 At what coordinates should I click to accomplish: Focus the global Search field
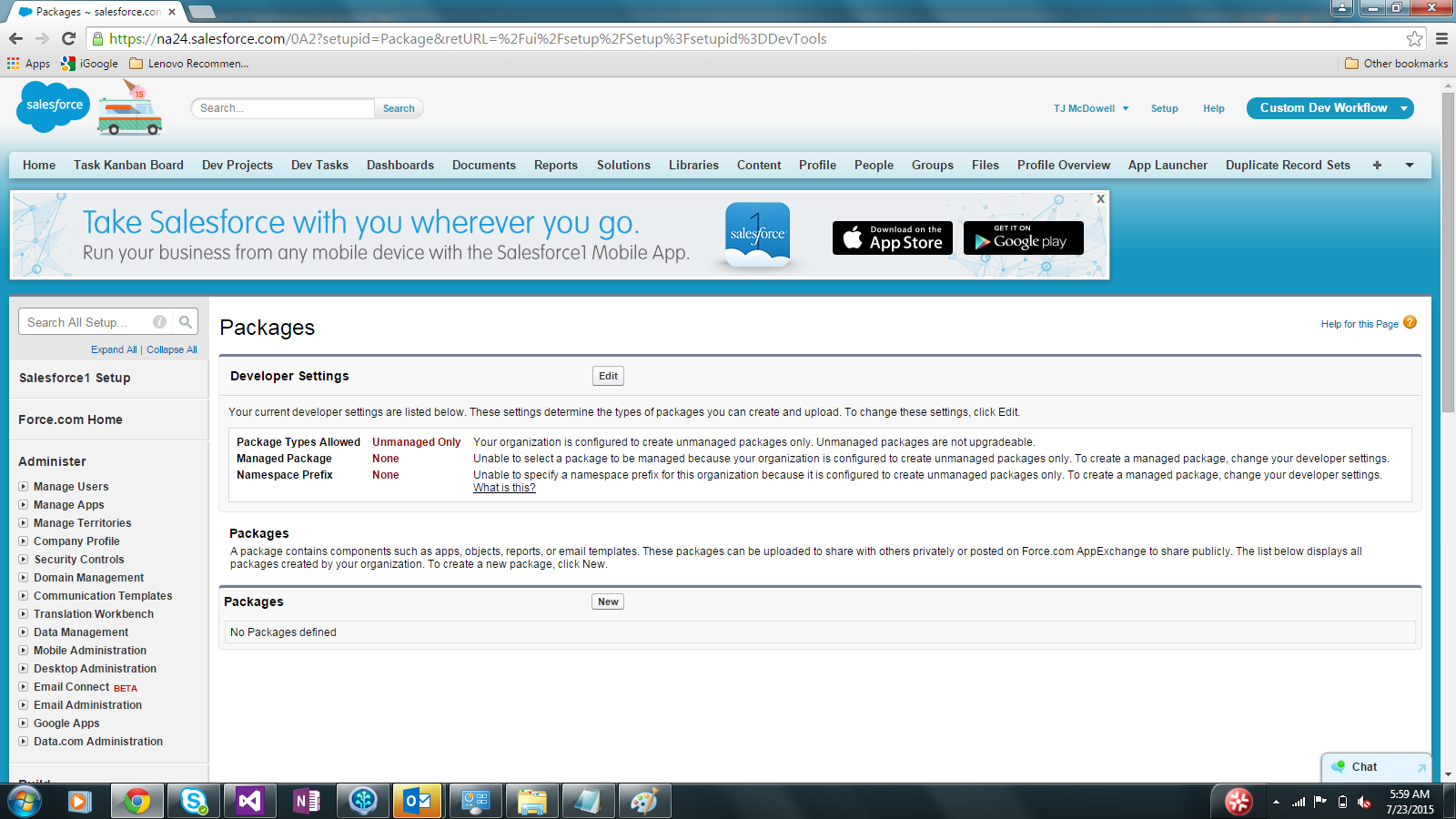pyautogui.click(x=283, y=108)
